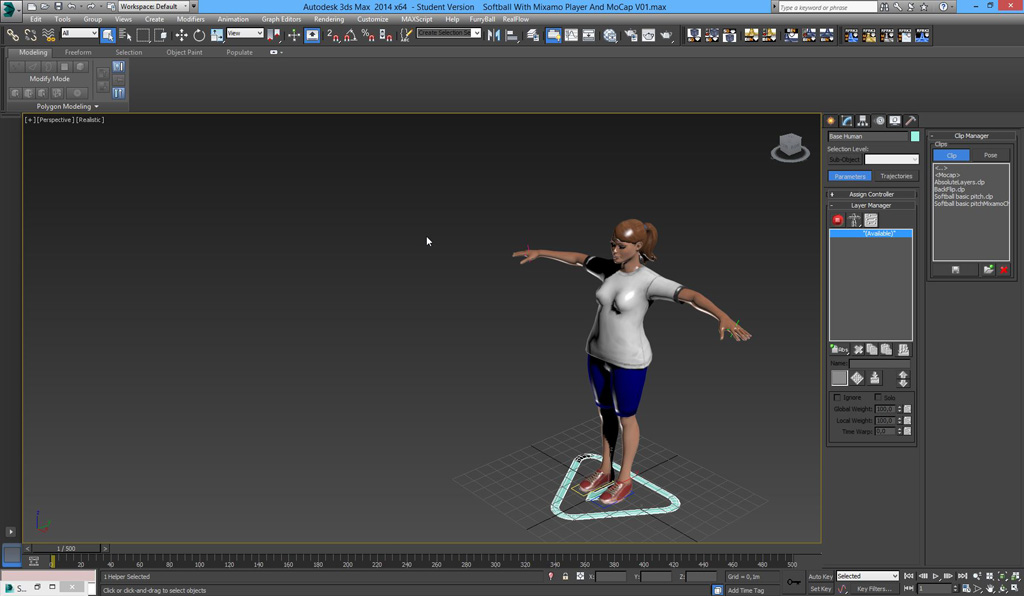Viewport: 1024px width, 596px height.
Task: Activate Select and Move tool
Action: (x=181, y=35)
